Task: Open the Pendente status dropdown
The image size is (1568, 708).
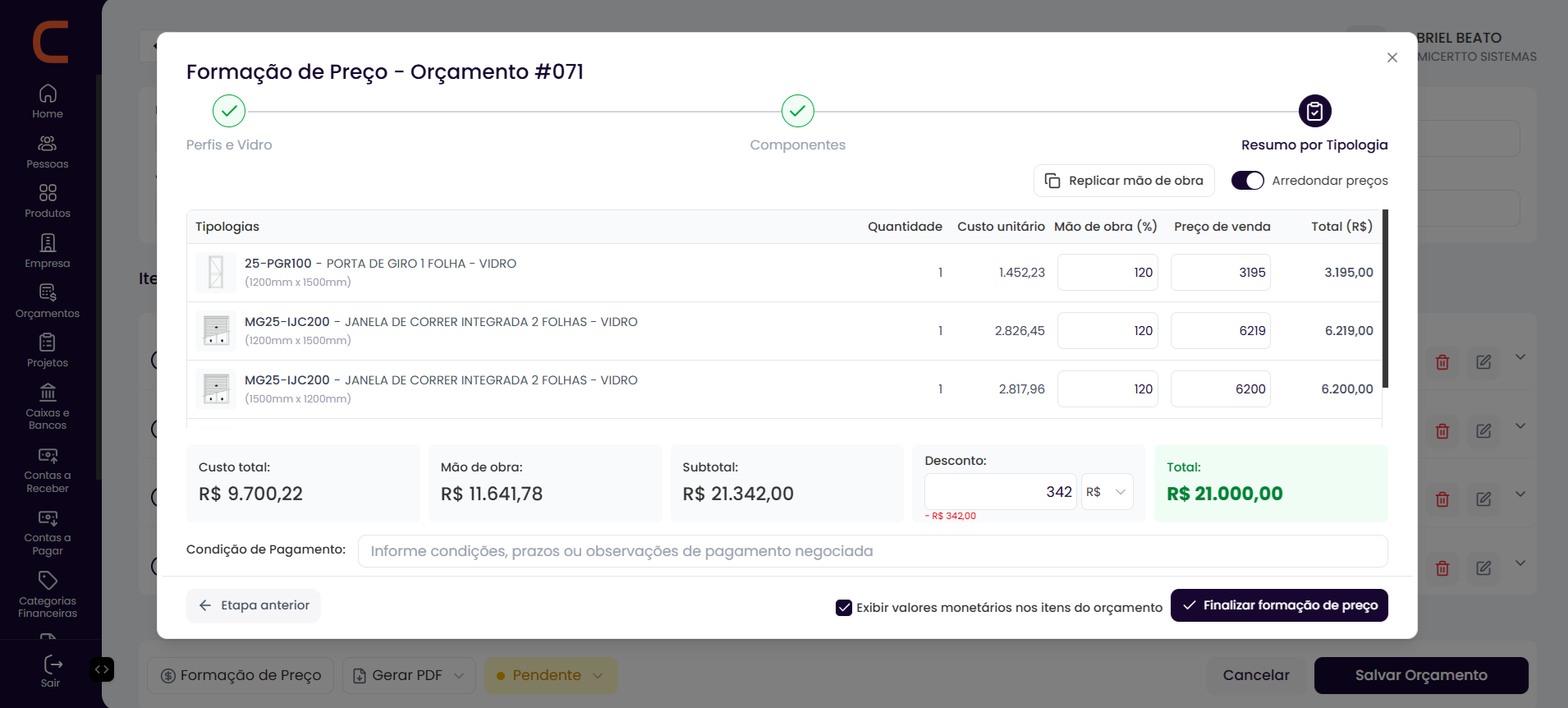Action: tap(550, 675)
